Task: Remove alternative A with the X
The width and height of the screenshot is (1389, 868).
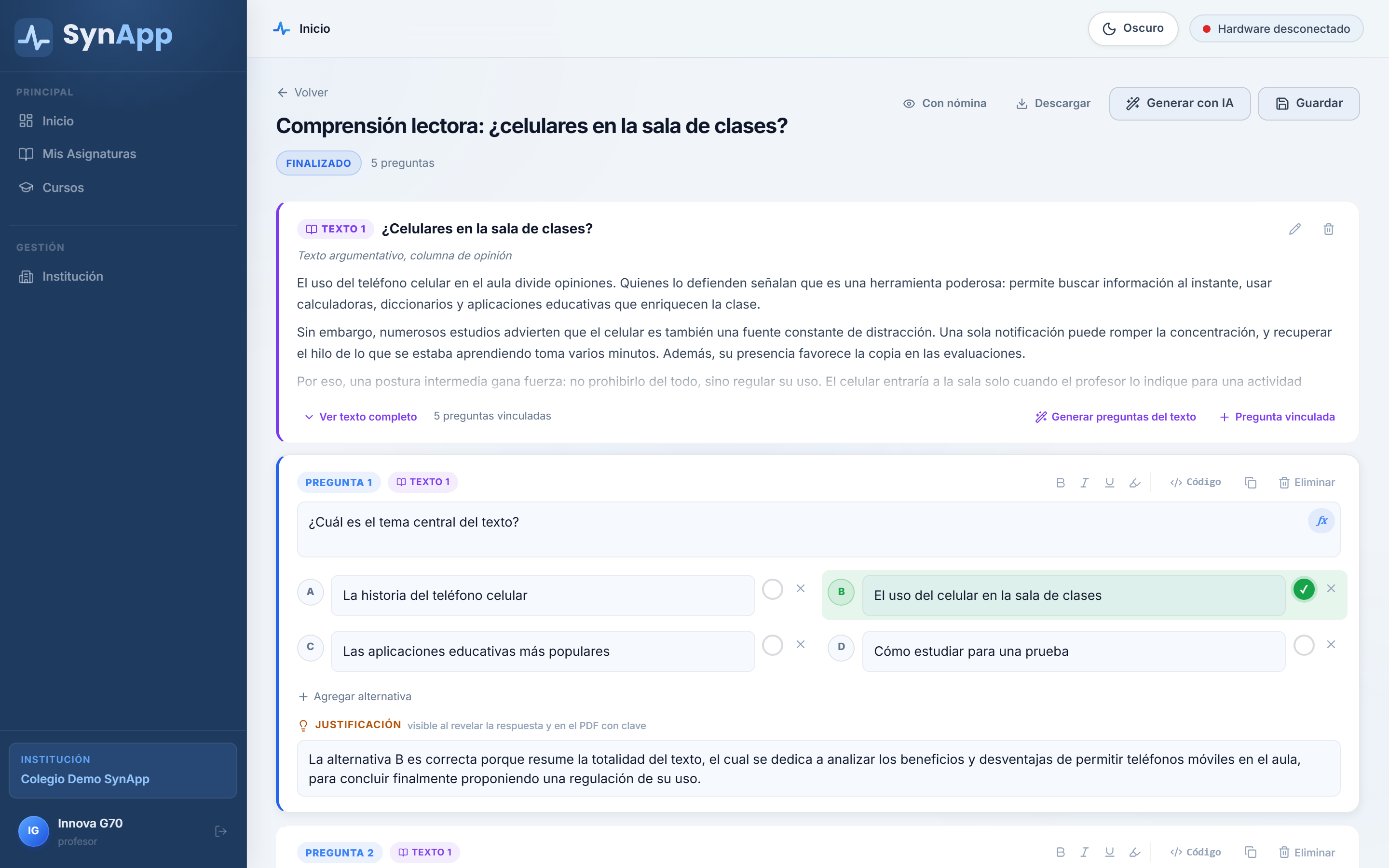Action: coord(801,588)
